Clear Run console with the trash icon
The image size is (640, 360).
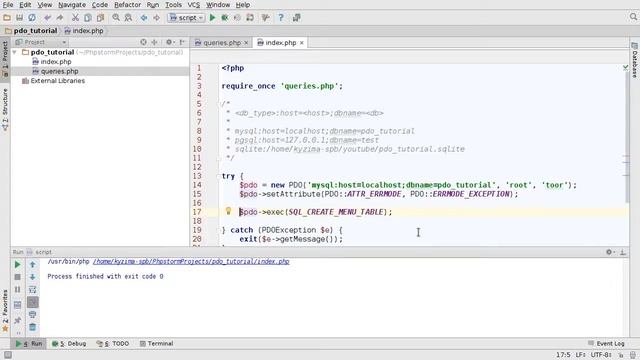pyautogui.click(x=32, y=327)
